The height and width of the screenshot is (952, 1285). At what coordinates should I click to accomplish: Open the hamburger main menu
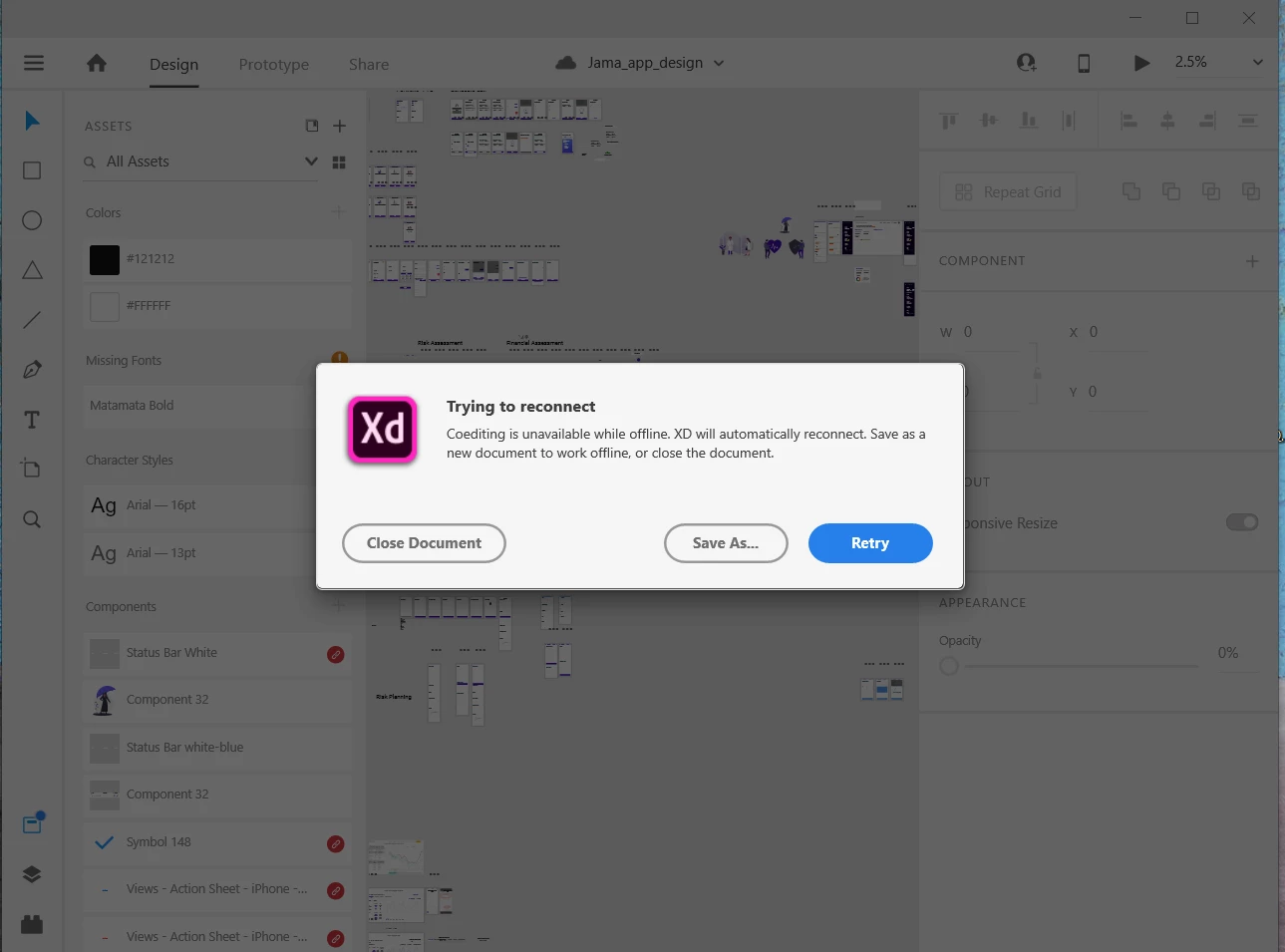point(34,63)
